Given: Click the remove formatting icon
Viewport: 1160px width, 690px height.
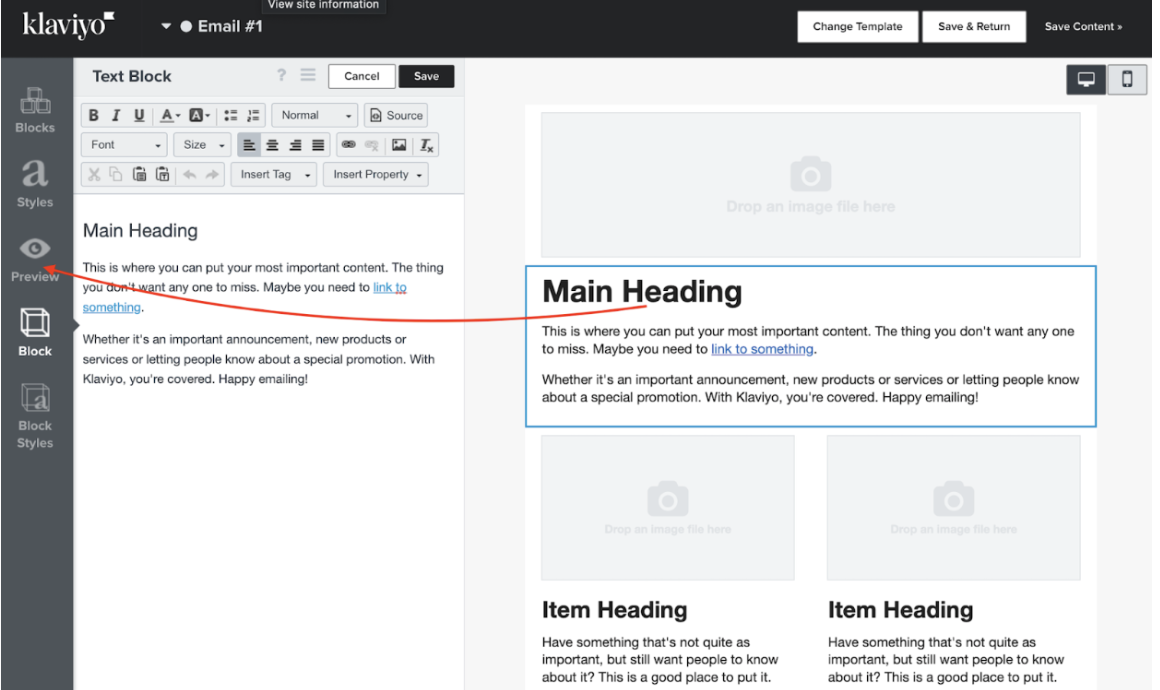Looking at the screenshot, I should click(427, 145).
